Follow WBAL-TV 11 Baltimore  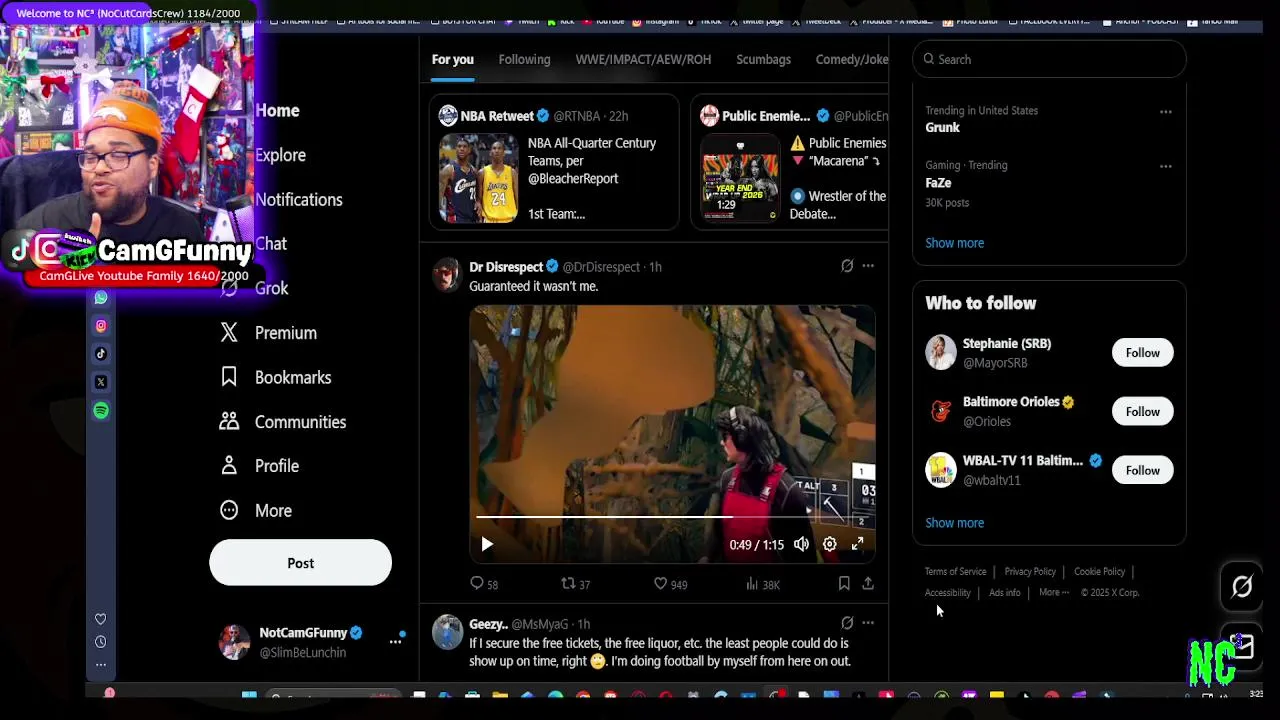coord(1142,470)
